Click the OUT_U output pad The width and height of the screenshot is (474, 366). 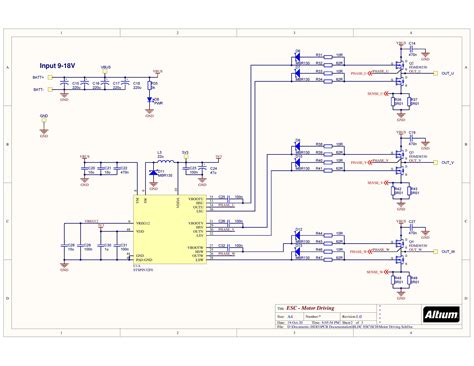(435, 73)
